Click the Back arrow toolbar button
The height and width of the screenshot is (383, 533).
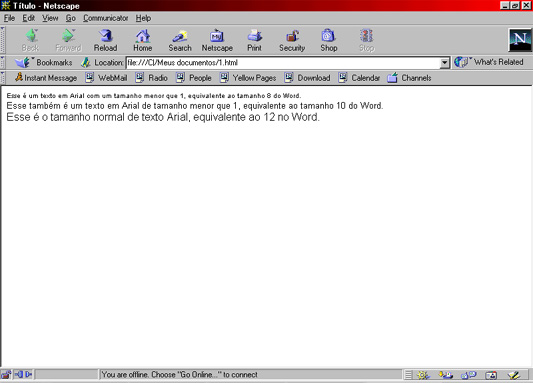coord(31,40)
